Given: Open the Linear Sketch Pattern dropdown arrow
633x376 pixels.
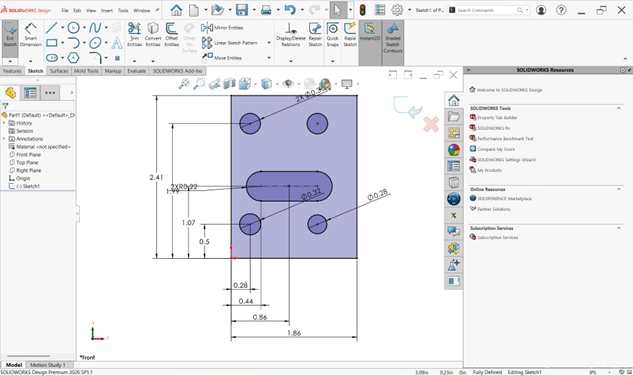Looking at the screenshot, I should point(269,43).
